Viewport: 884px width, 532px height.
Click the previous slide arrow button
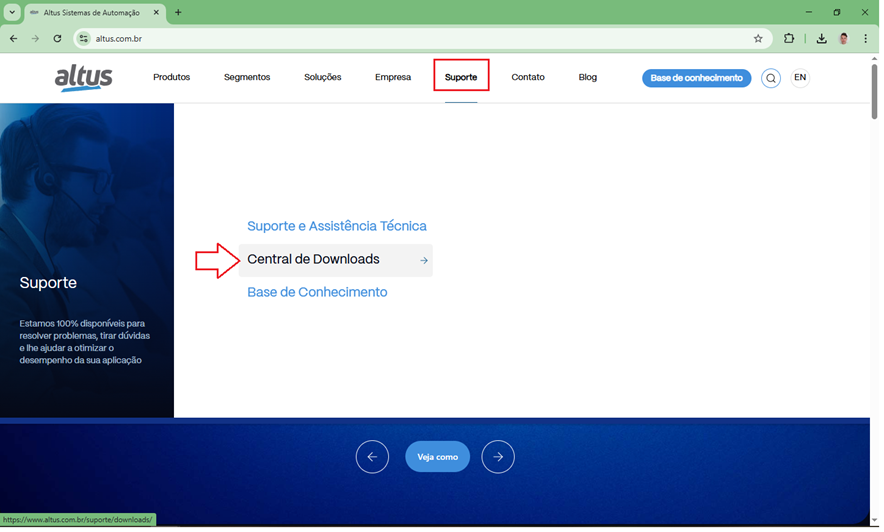click(372, 457)
